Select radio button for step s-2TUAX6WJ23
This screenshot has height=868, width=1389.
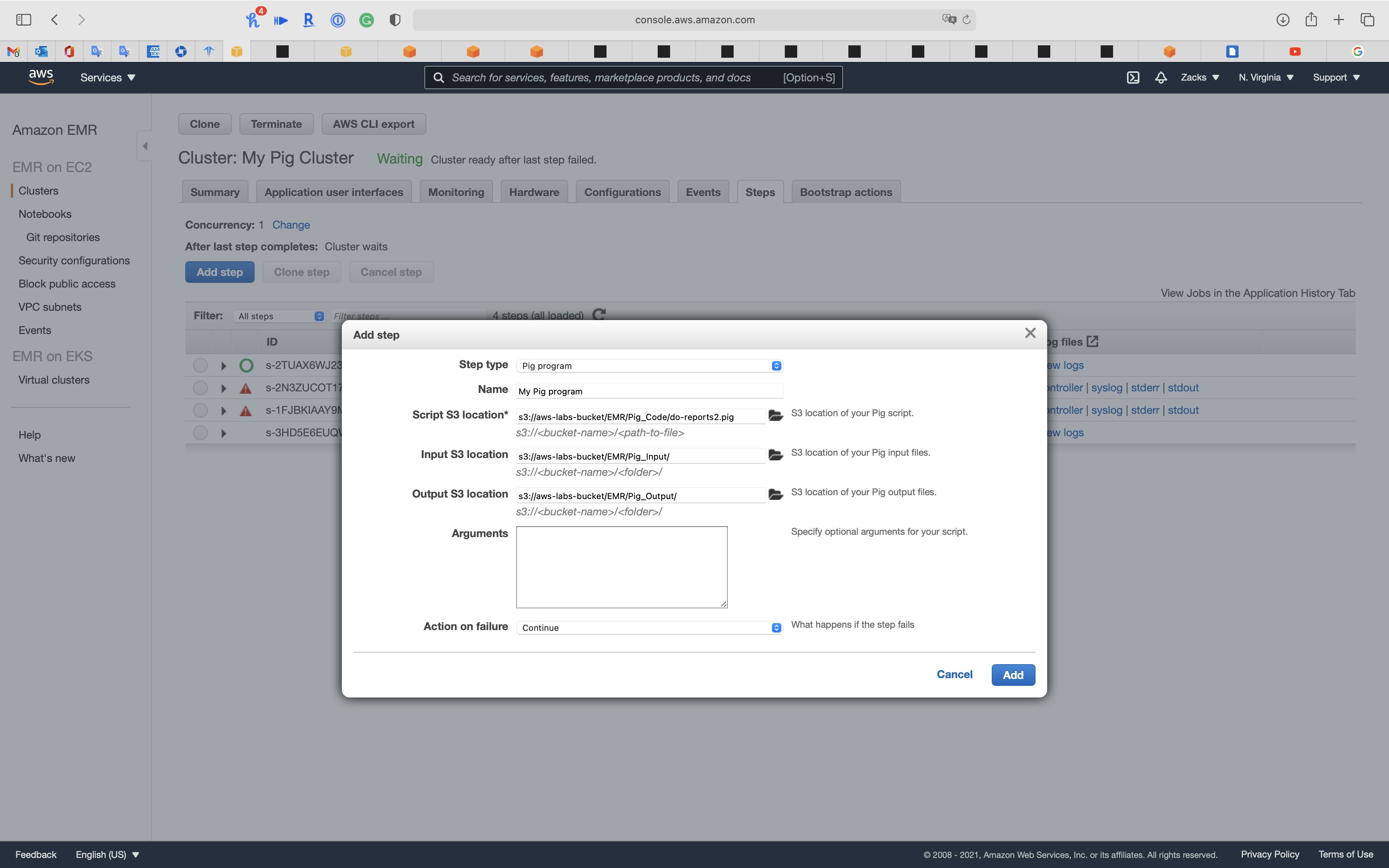tap(200, 365)
